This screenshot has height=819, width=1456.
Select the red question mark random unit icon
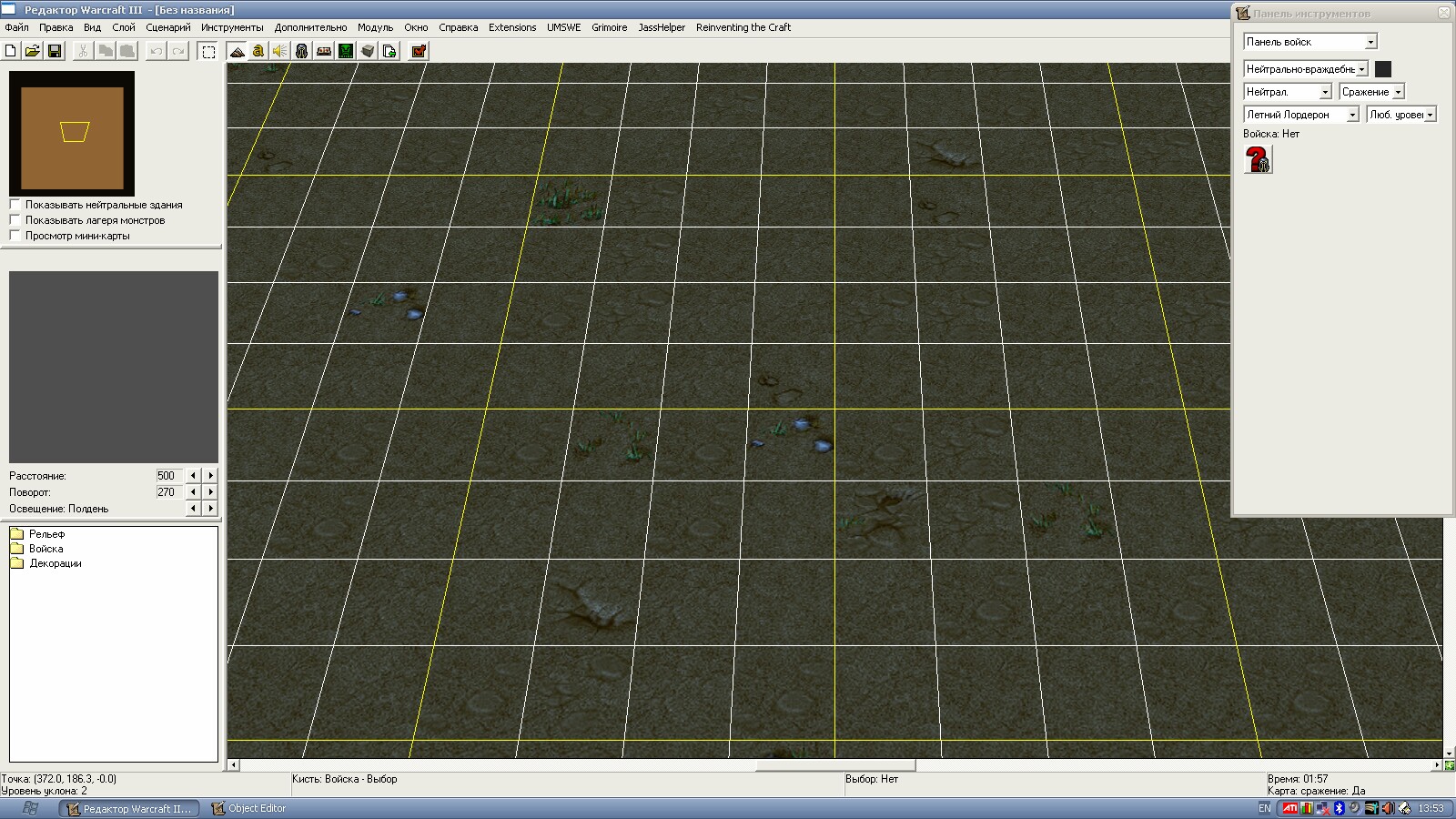[x=1259, y=159]
